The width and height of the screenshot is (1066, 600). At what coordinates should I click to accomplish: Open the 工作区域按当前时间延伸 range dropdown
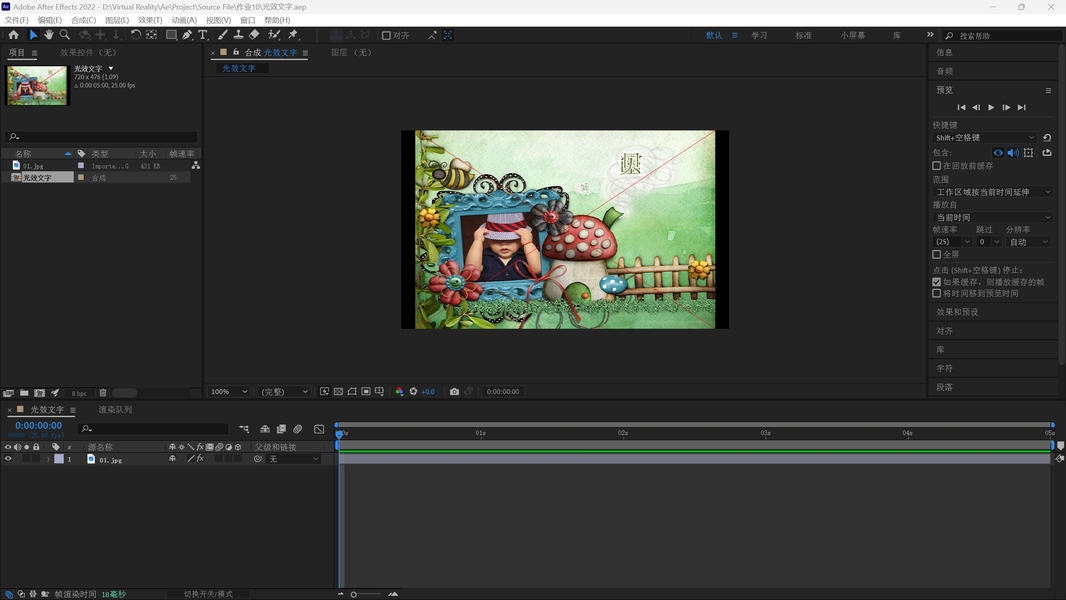click(993, 192)
